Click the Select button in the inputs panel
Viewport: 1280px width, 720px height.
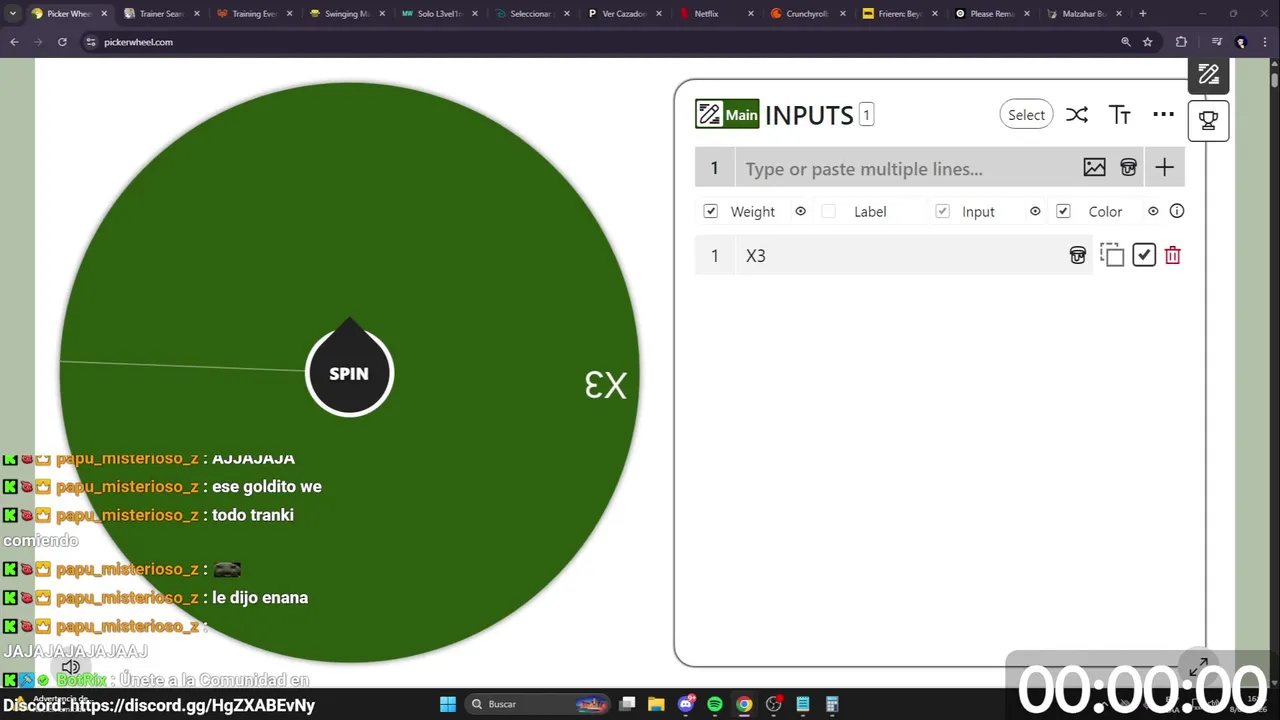(1026, 115)
